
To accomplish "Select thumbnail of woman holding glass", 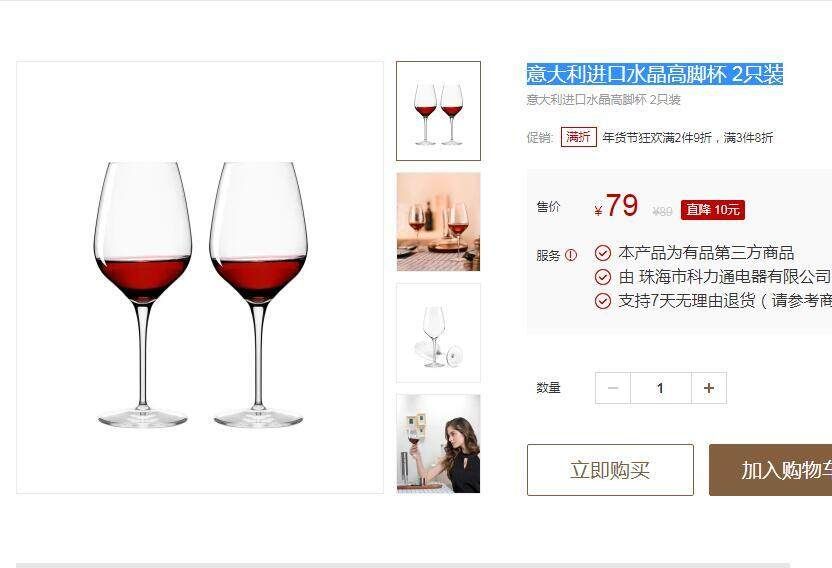I will pyautogui.click(x=438, y=443).
